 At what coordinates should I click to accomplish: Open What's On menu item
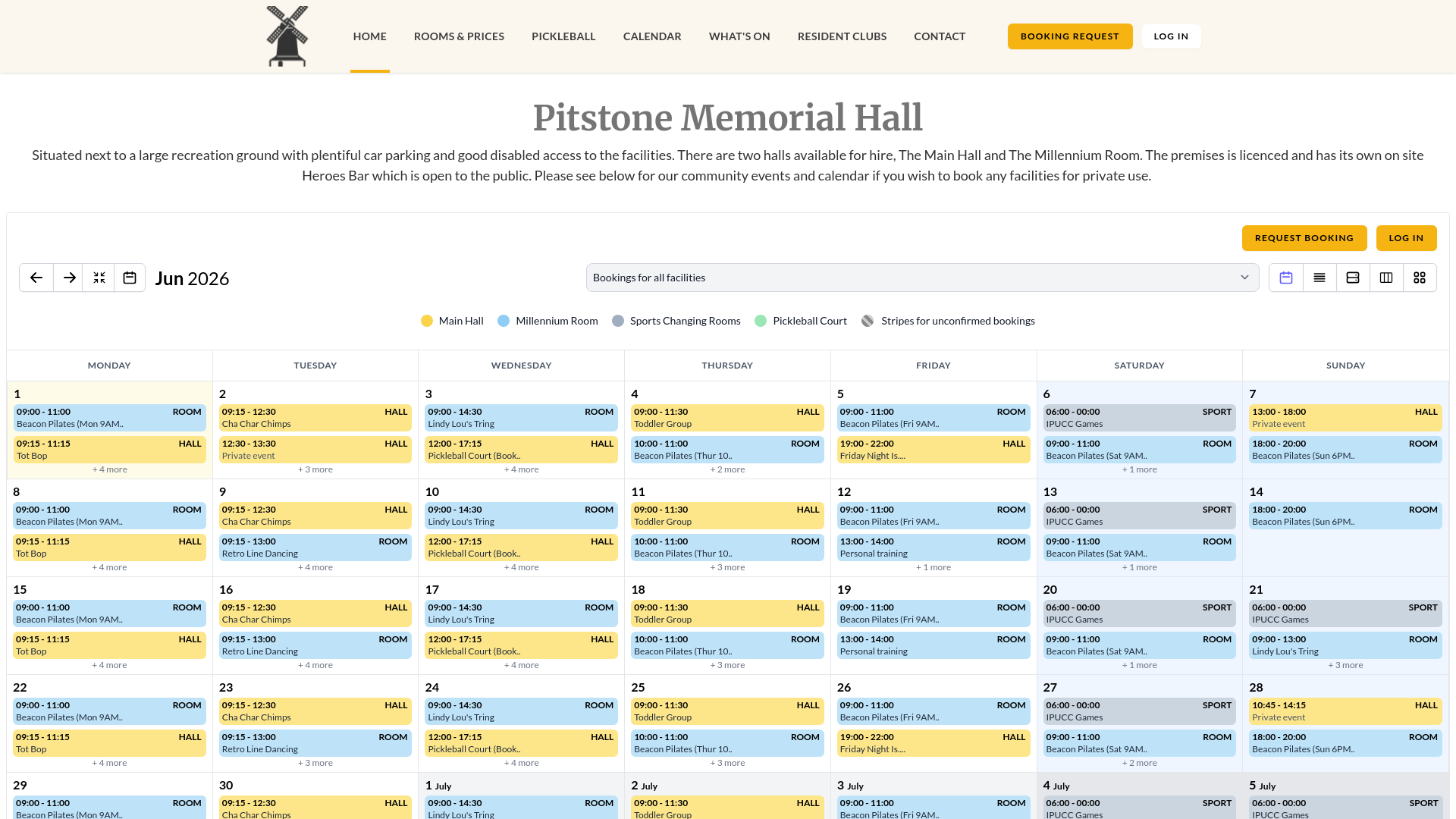(739, 36)
